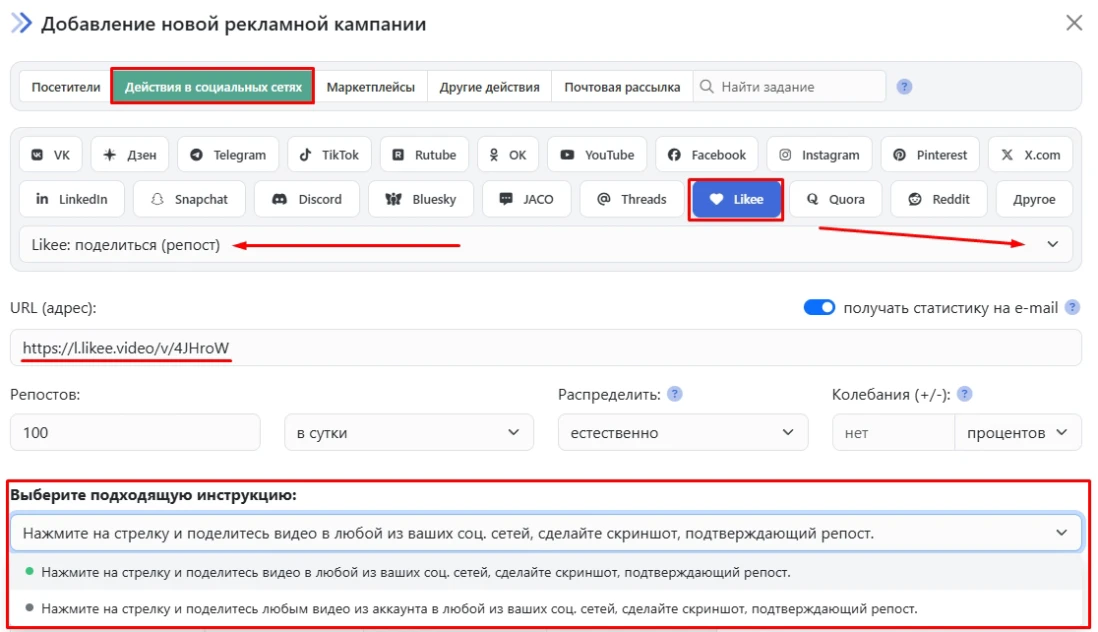The width and height of the screenshot is (1098, 632).
Task: Click the VK social network button
Action: (51, 155)
